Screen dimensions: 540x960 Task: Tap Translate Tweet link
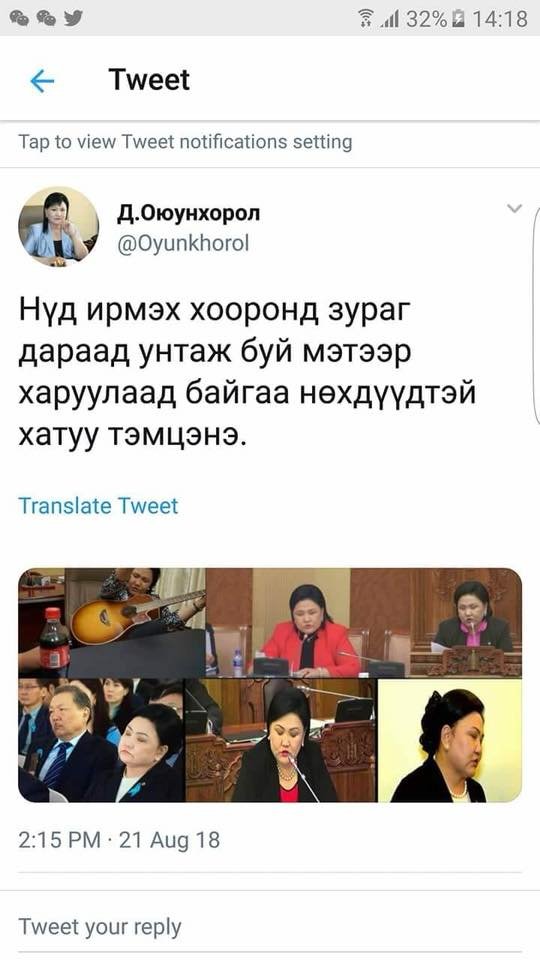(98, 506)
